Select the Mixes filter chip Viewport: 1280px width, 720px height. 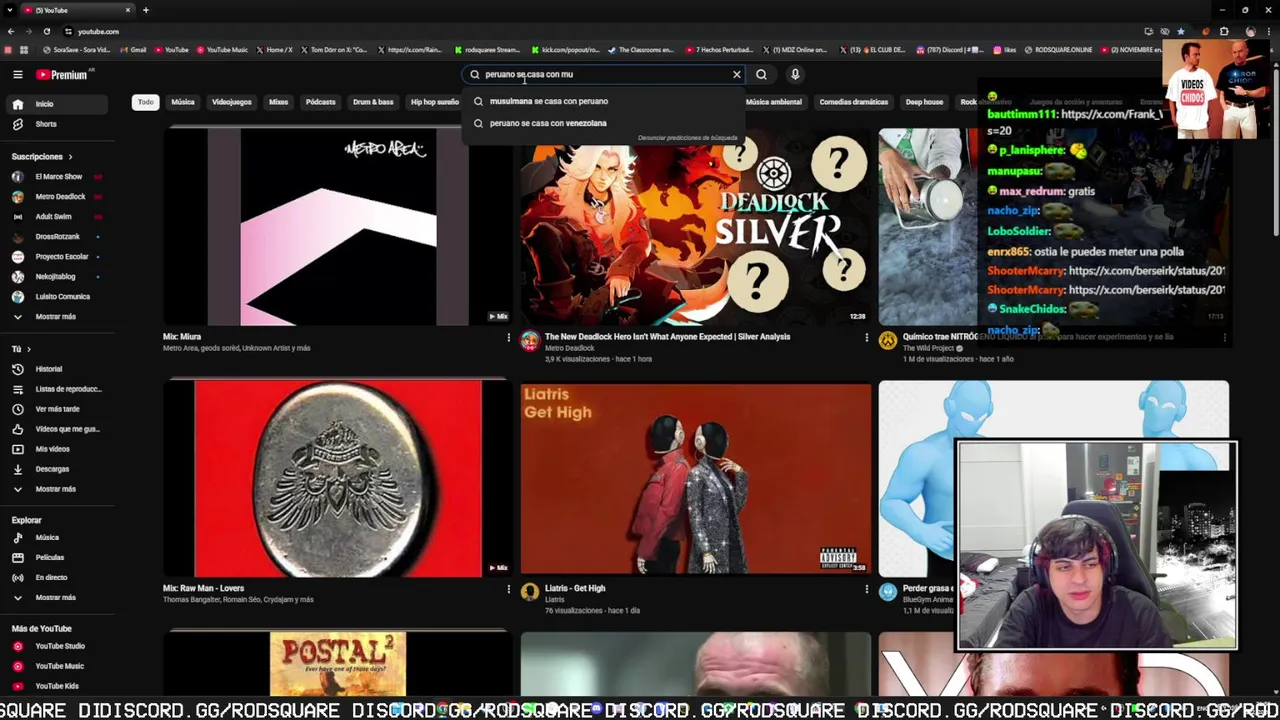[x=278, y=102]
